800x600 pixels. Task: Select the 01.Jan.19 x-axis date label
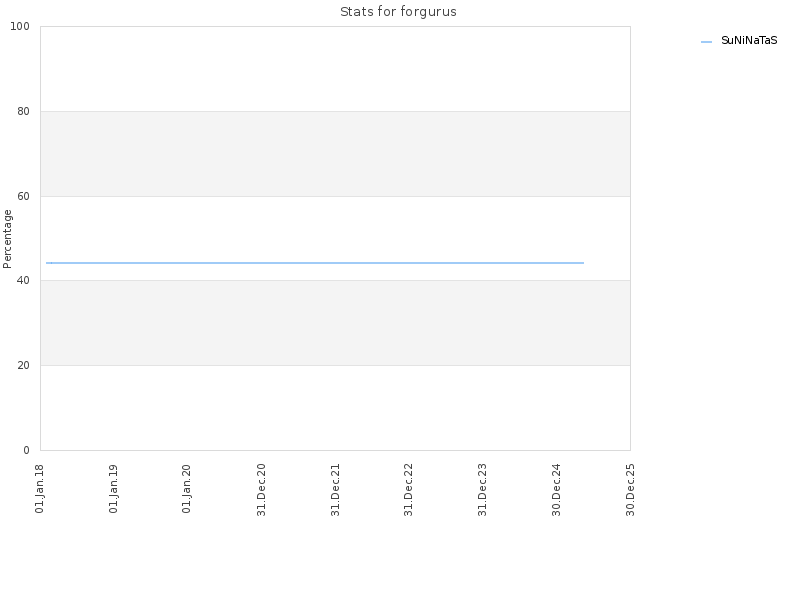114,489
